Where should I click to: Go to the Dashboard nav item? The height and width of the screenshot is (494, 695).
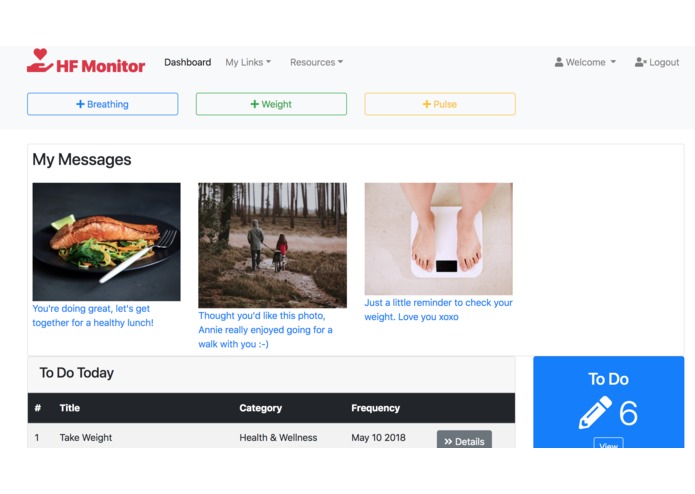[187, 62]
